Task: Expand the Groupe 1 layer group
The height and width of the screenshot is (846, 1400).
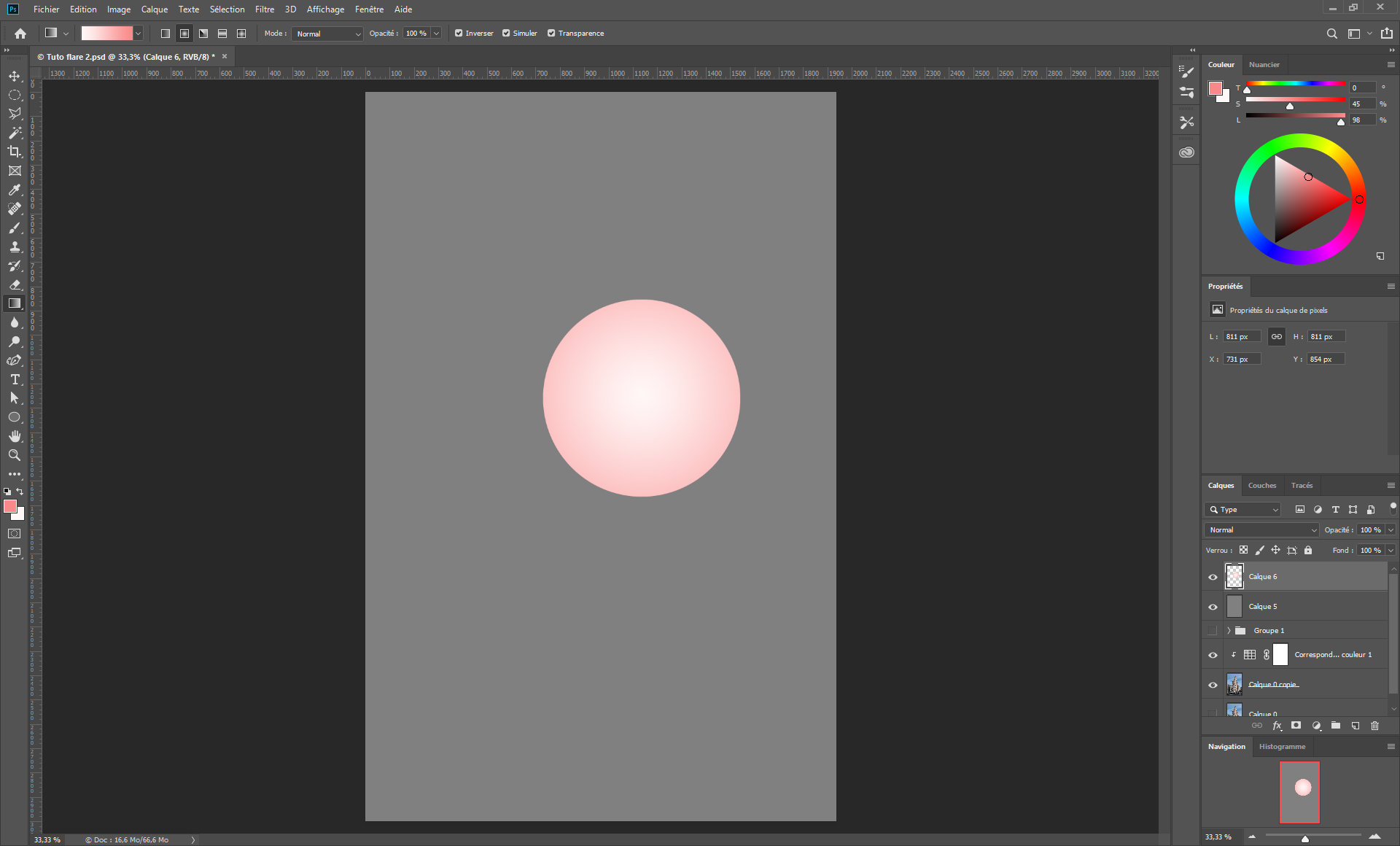Action: [x=1229, y=631]
